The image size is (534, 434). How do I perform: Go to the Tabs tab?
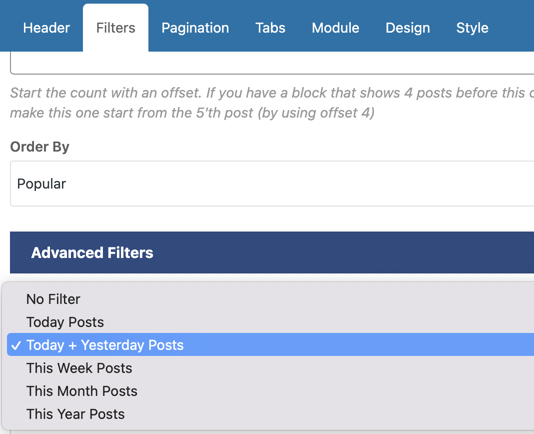tap(270, 28)
